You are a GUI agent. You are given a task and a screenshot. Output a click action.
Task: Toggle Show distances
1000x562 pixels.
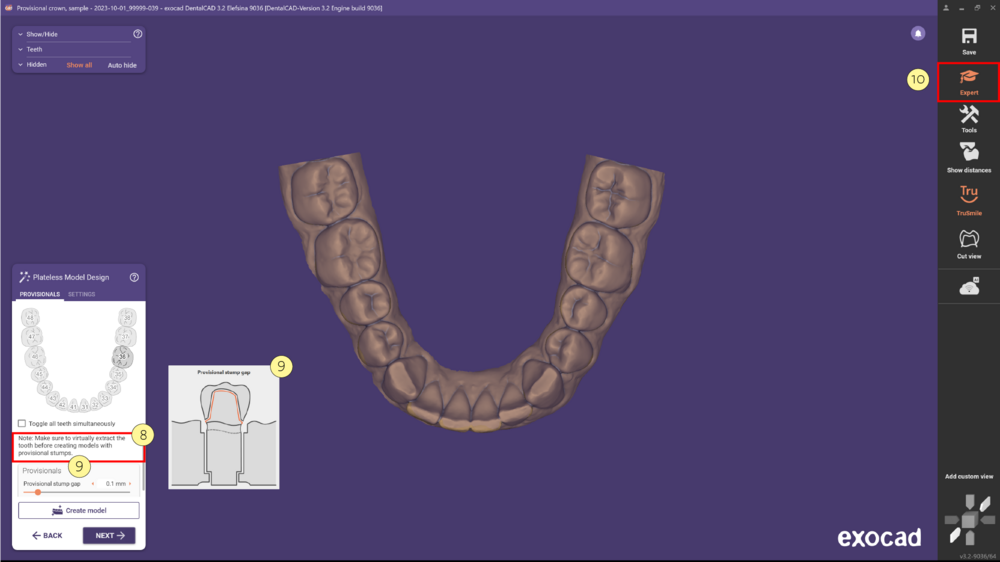(x=969, y=158)
